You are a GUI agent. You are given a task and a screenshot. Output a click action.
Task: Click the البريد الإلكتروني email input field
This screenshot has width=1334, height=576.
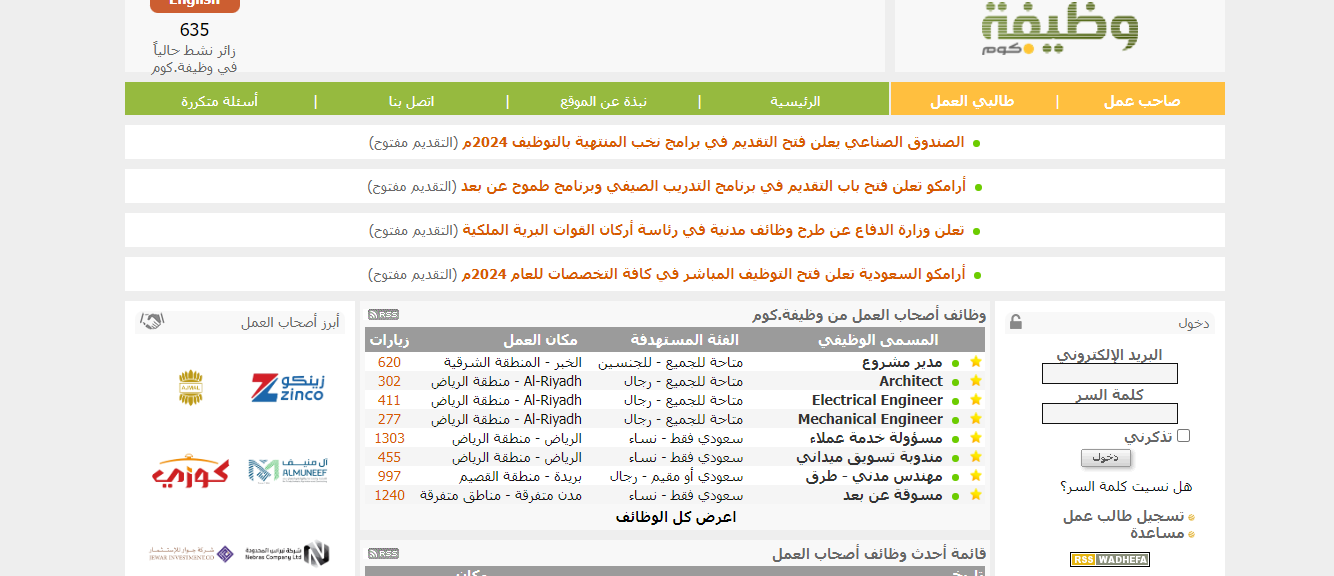pyautogui.click(x=1110, y=374)
